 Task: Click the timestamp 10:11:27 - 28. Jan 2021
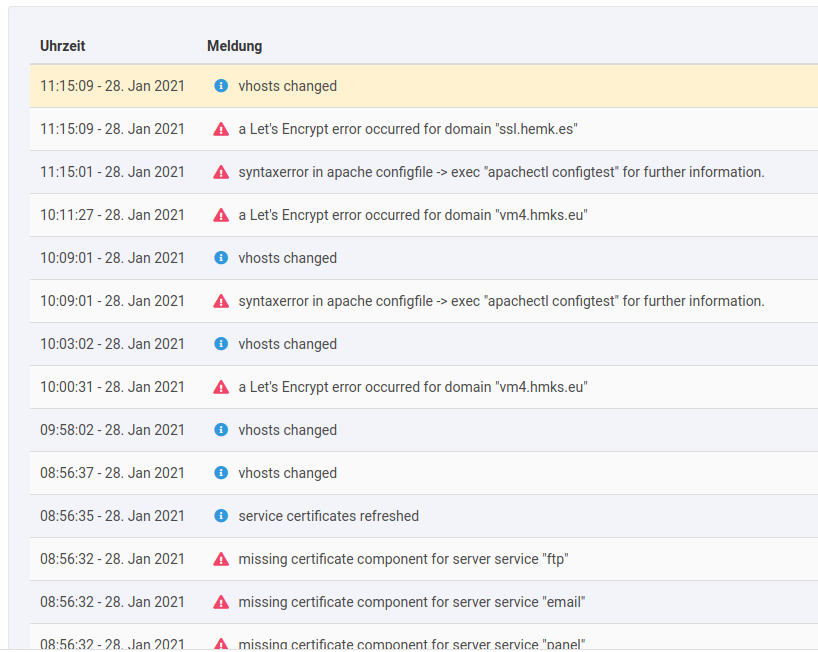tap(112, 215)
